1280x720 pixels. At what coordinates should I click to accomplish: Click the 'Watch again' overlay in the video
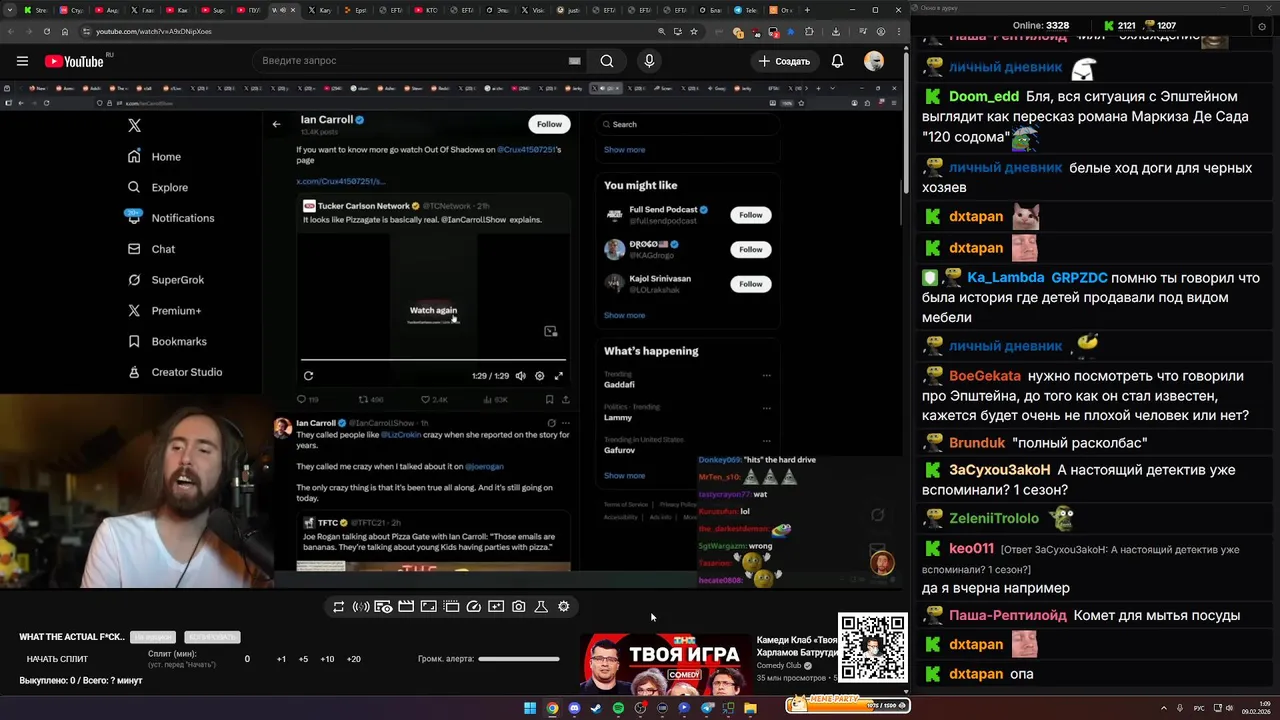pyautogui.click(x=433, y=310)
